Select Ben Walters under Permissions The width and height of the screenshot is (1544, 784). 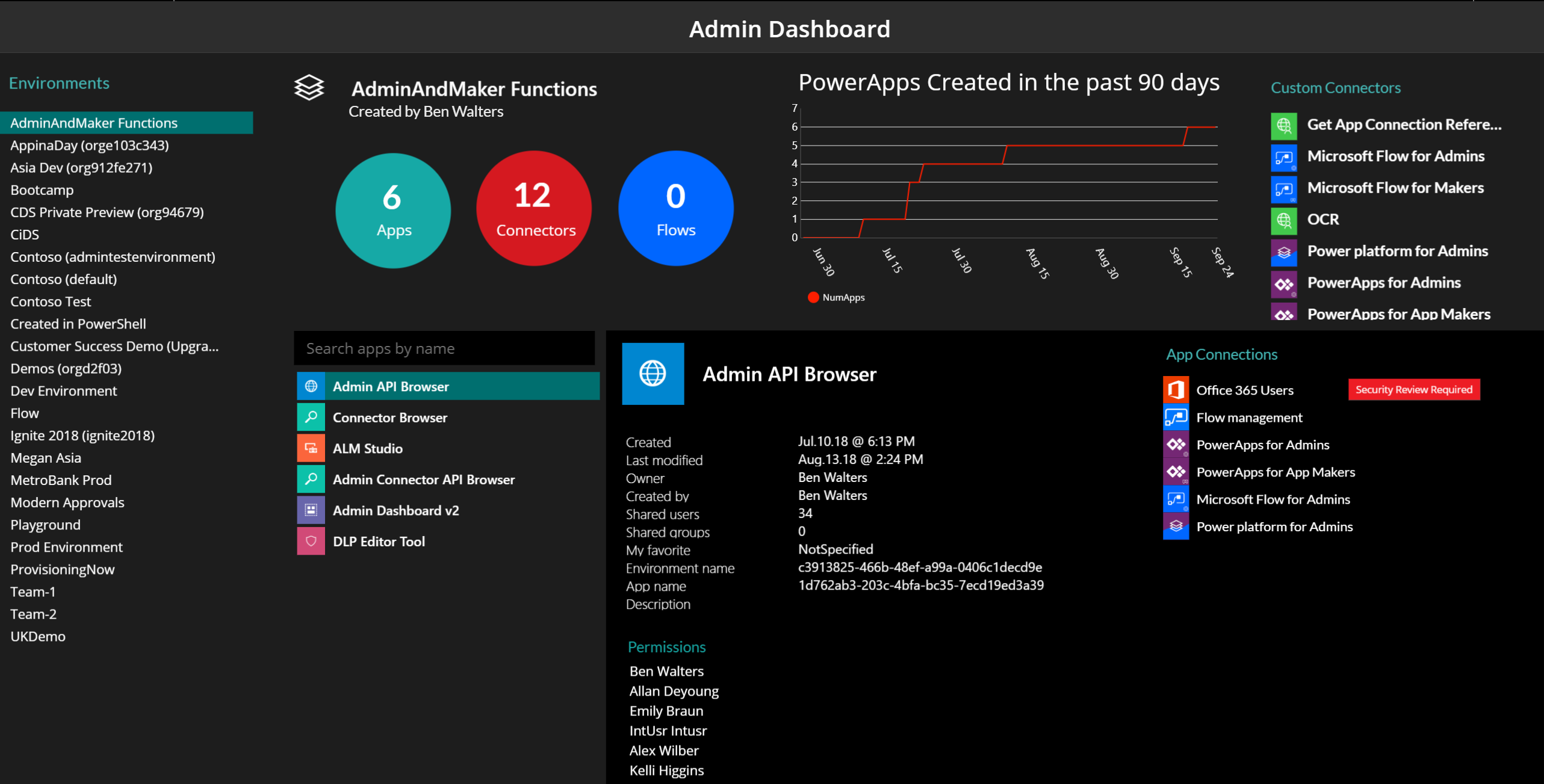666,670
